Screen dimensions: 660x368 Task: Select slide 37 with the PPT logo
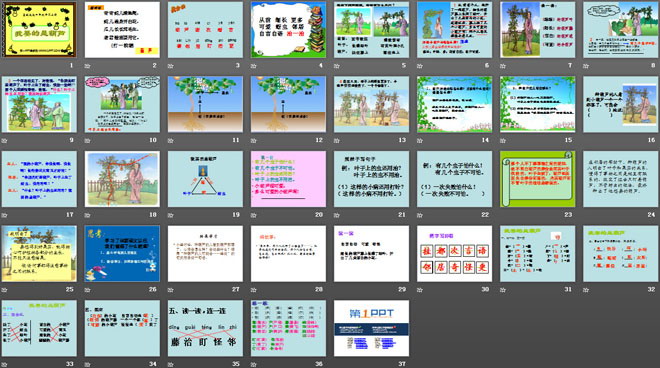tap(371, 328)
